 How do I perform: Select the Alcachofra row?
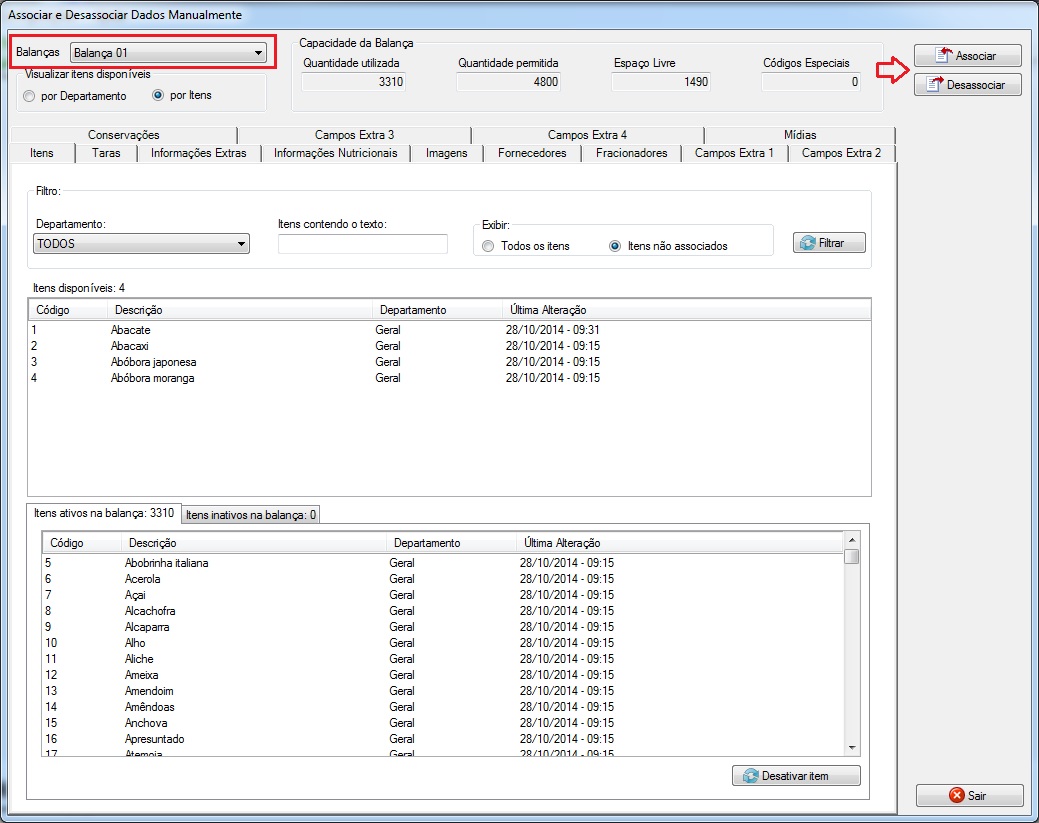[x=443, y=610]
